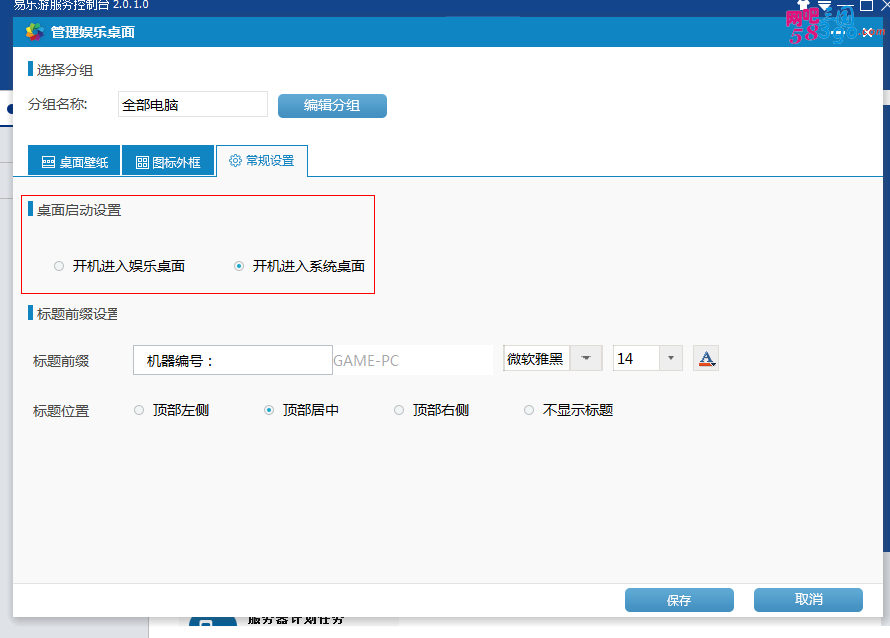Cancel with the 取消 button
The width and height of the screenshot is (890, 638).
[x=808, y=599]
